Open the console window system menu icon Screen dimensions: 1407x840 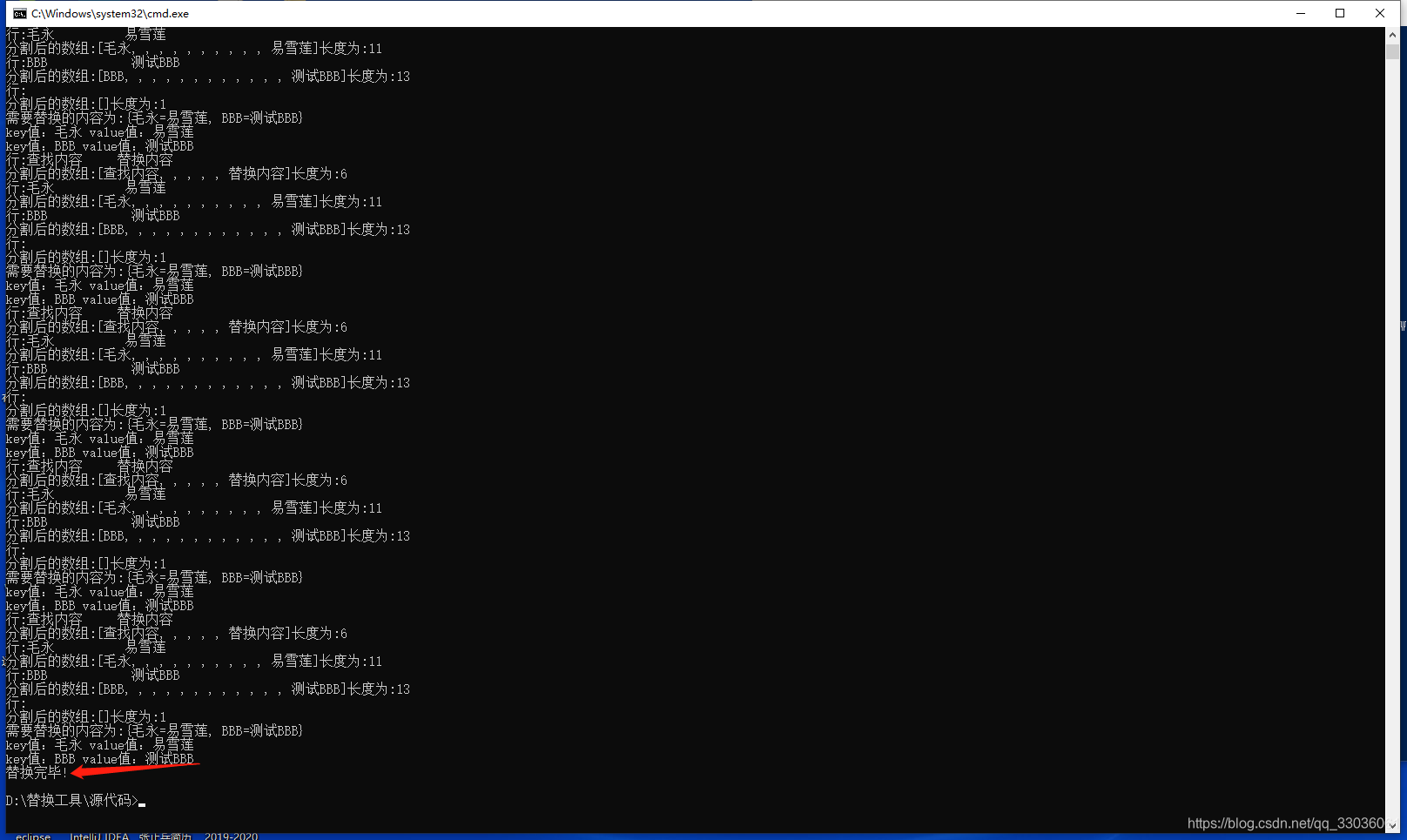tap(19, 13)
